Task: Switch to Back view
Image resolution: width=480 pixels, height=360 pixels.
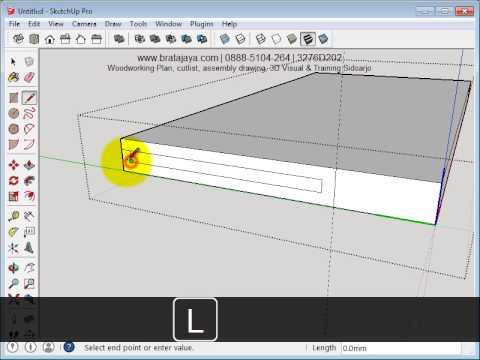Action: click(x=81, y=39)
